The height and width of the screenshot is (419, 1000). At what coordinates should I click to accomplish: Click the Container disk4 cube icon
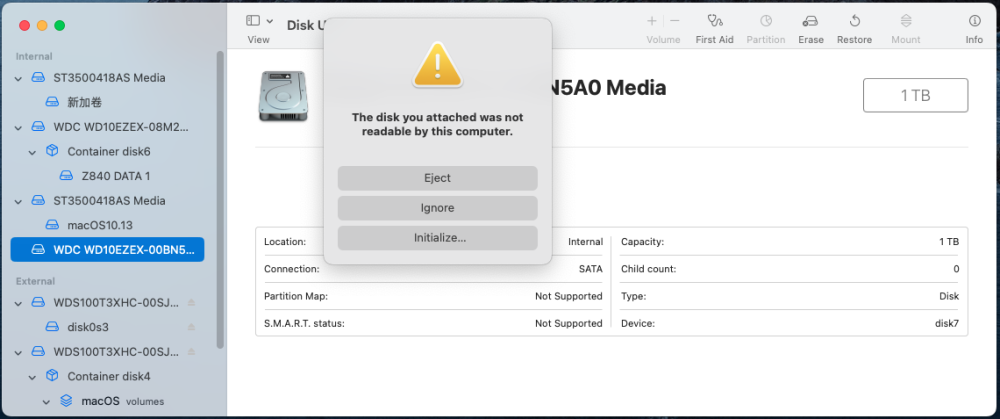click(52, 376)
